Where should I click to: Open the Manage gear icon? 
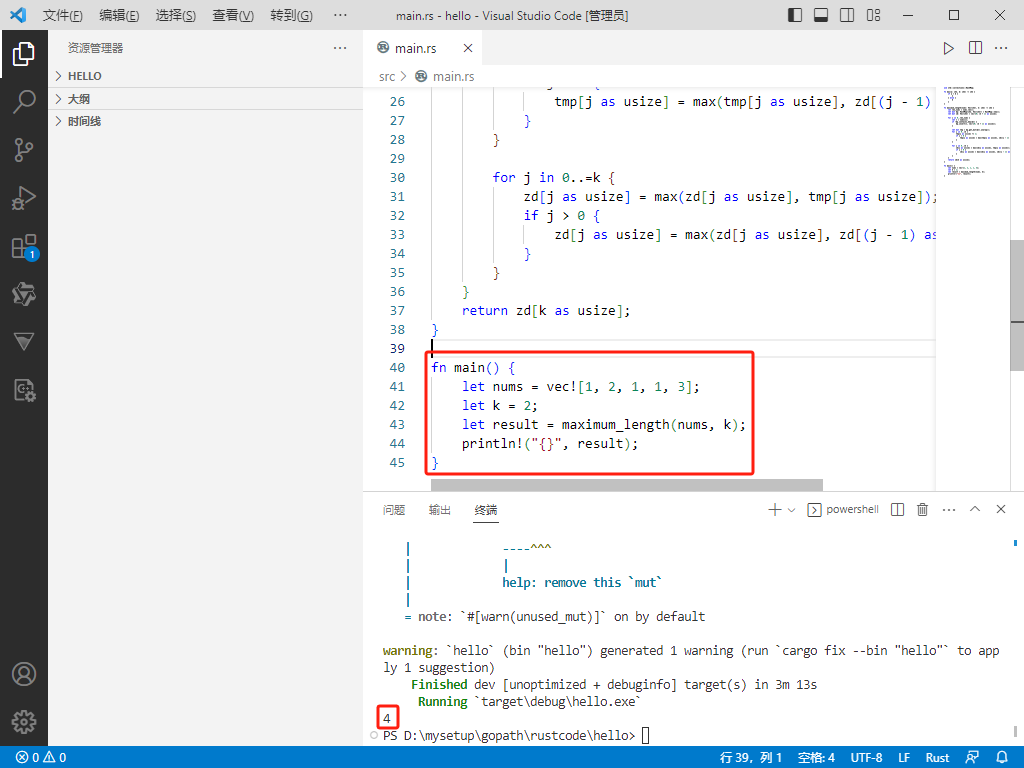pyautogui.click(x=24, y=722)
